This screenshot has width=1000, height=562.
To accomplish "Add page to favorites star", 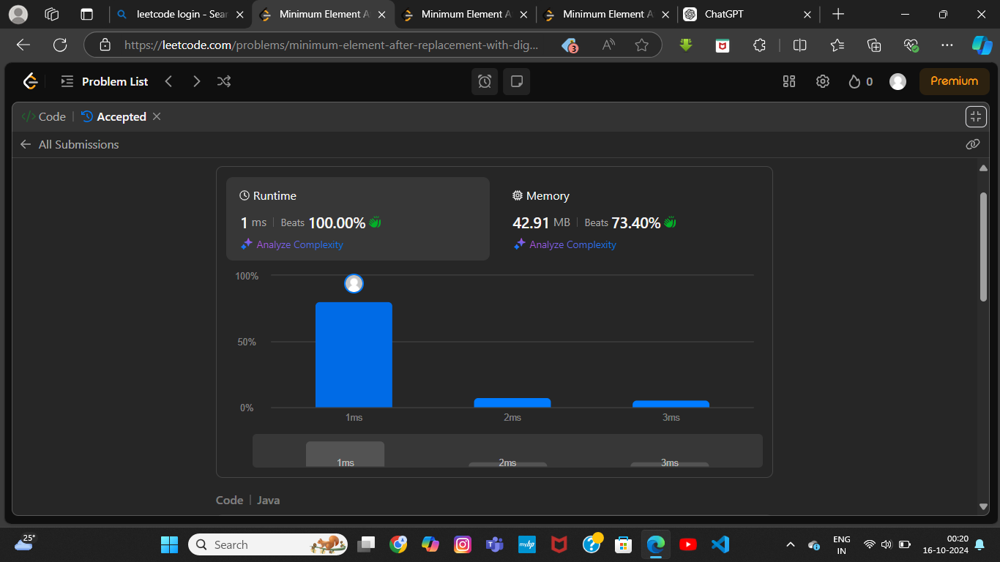I will (642, 45).
